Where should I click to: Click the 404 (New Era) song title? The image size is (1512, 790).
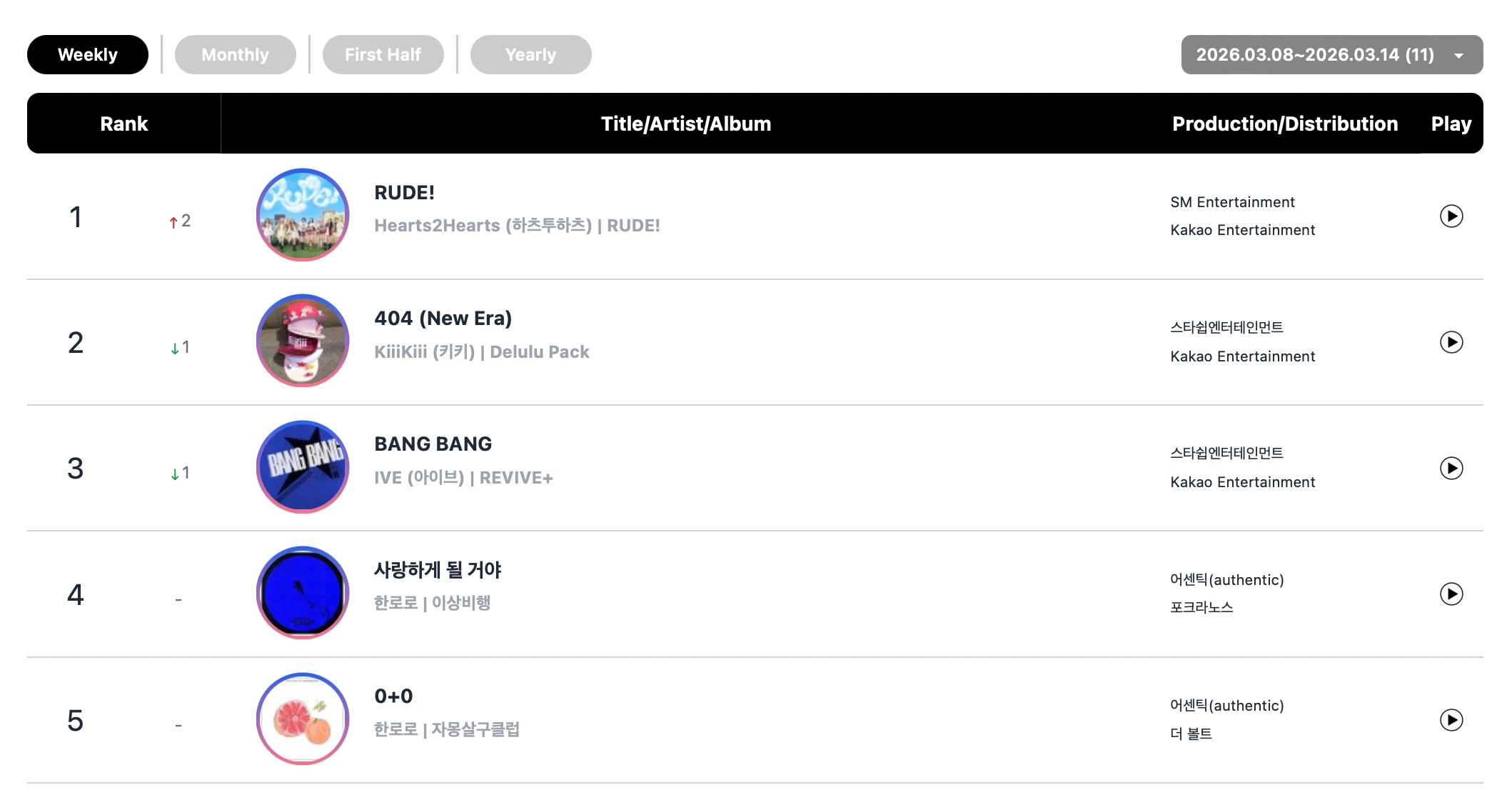point(443,319)
